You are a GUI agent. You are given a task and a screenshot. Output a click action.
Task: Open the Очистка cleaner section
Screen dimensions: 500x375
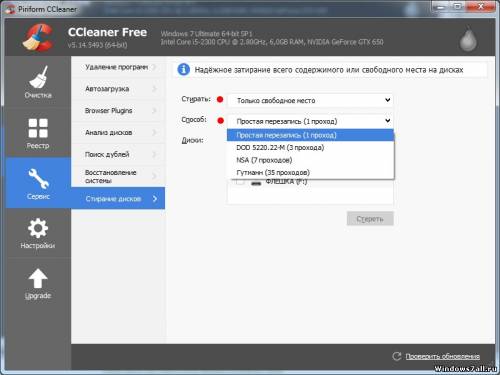(38, 82)
